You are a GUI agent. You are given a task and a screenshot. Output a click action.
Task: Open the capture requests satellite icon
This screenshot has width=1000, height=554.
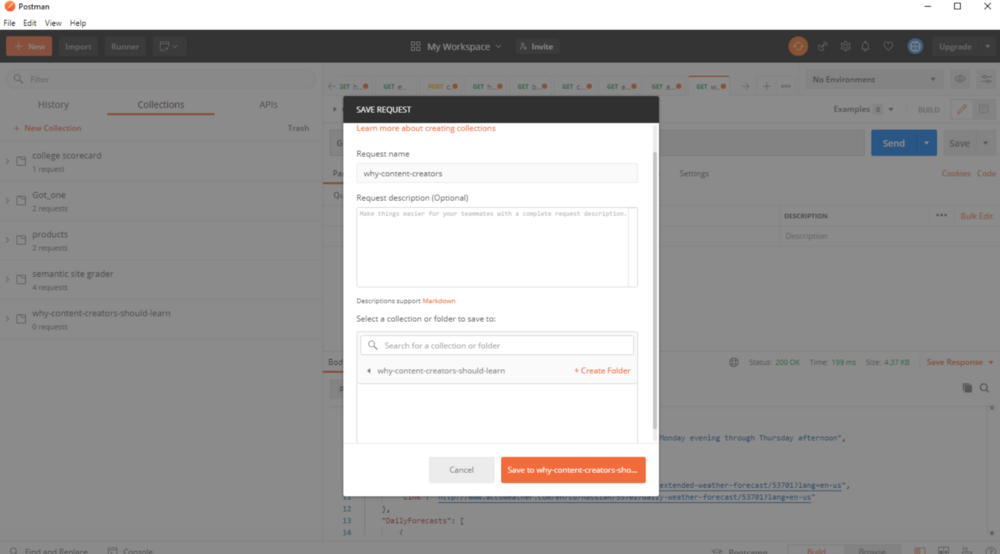(823, 47)
